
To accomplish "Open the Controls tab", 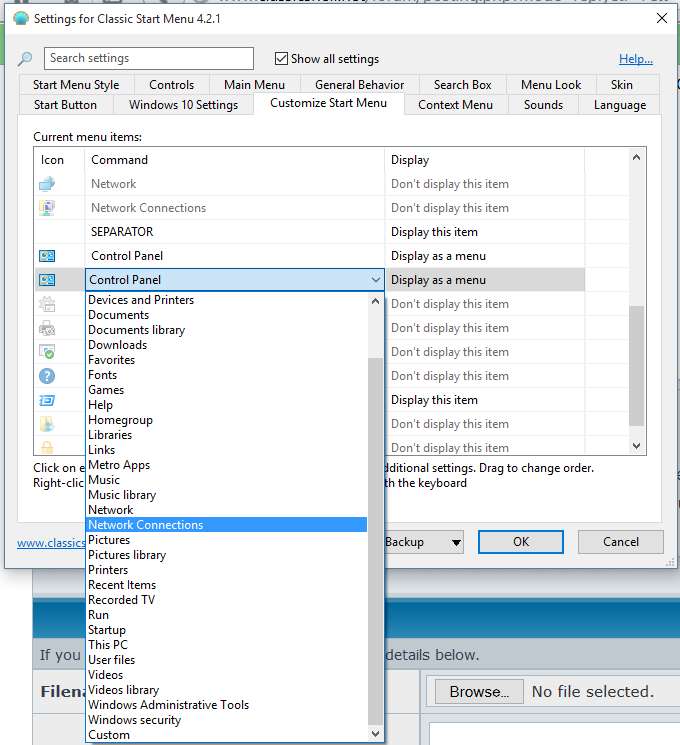I will click(172, 85).
